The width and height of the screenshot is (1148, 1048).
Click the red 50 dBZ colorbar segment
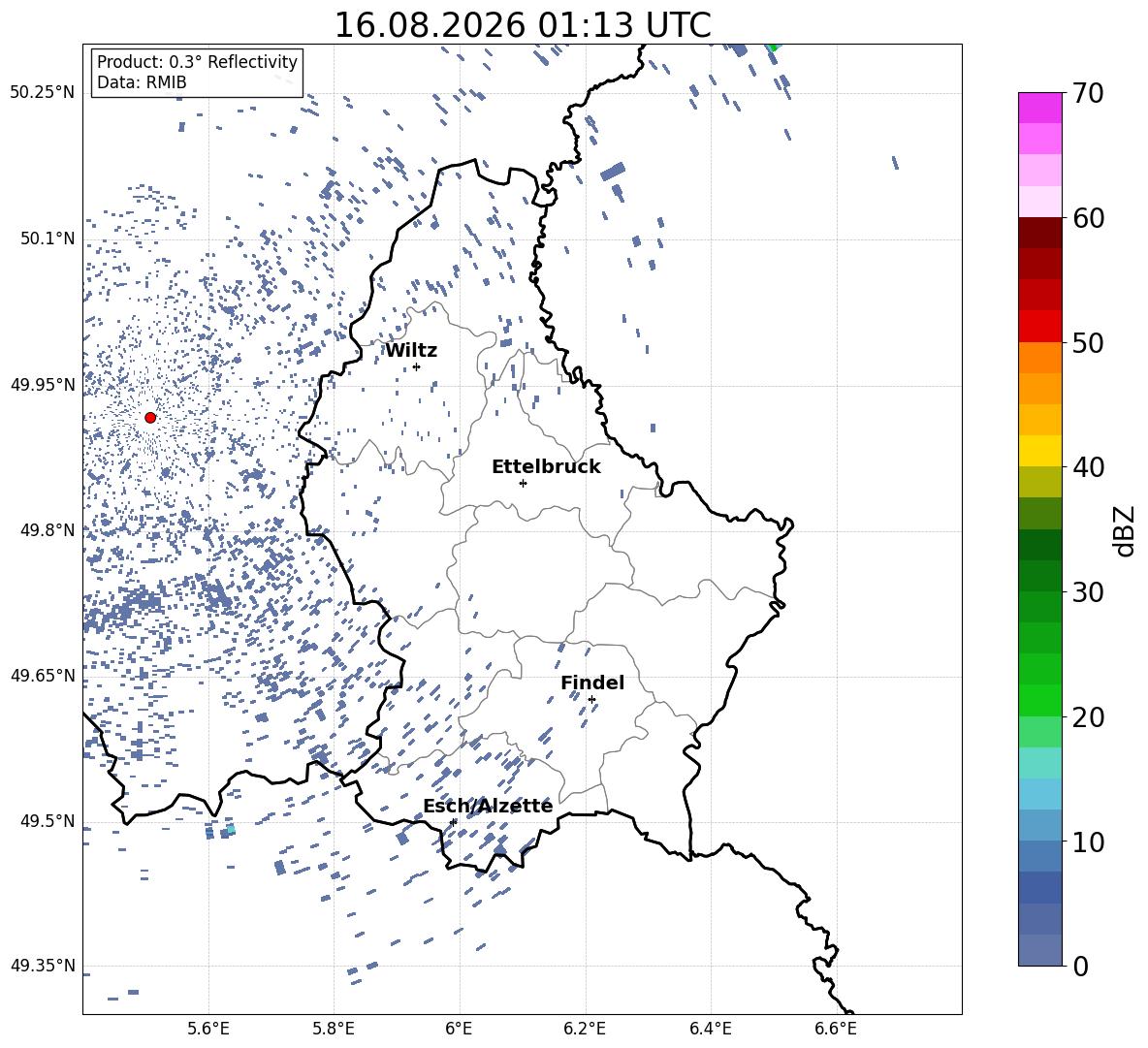pos(1040,327)
